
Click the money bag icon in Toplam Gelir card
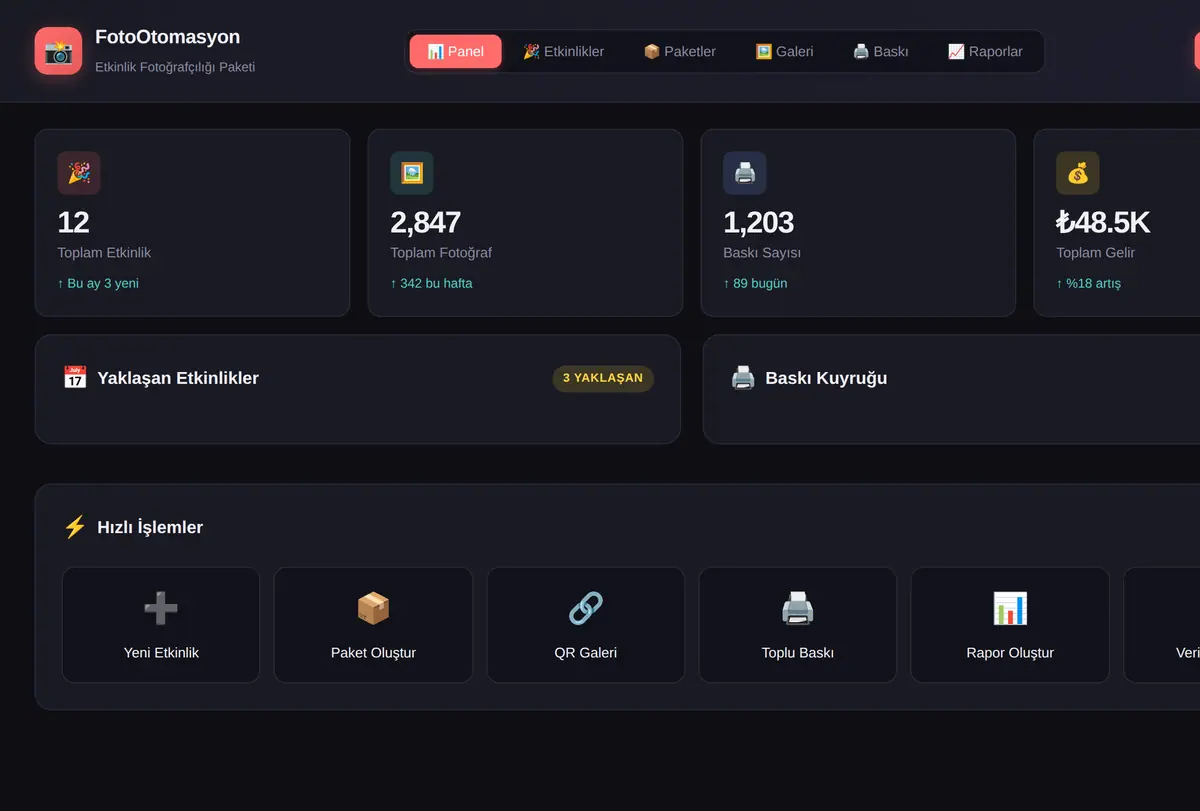1078,173
